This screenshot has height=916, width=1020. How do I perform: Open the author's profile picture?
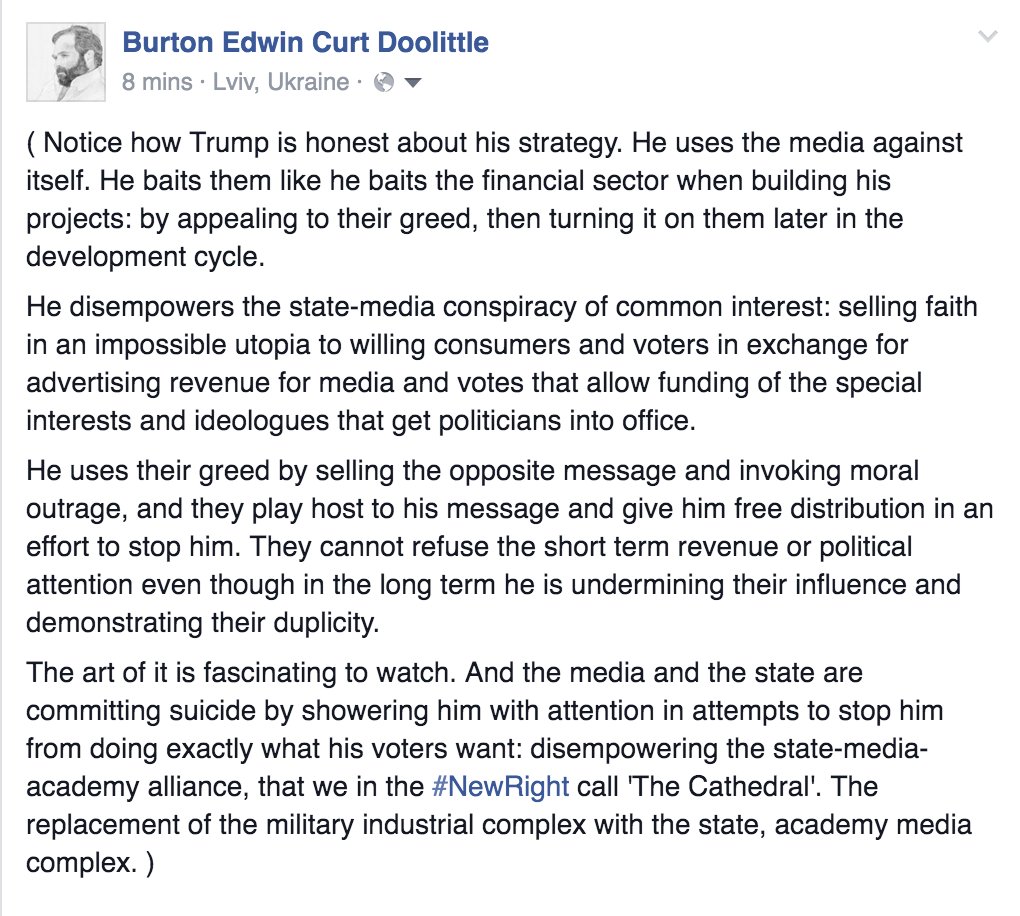pyautogui.click(x=62, y=62)
